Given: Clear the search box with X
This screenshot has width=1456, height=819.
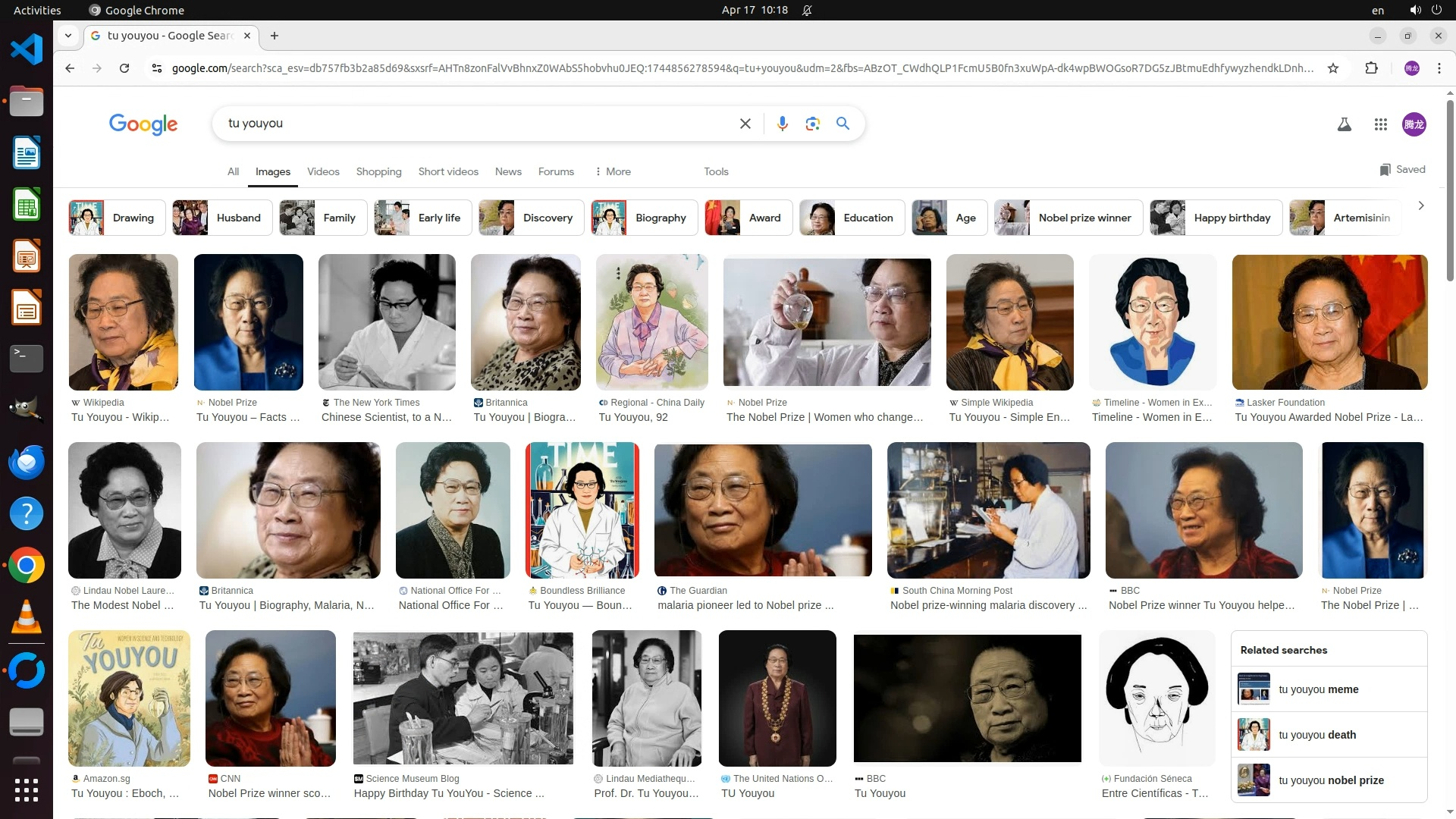Looking at the screenshot, I should (745, 124).
